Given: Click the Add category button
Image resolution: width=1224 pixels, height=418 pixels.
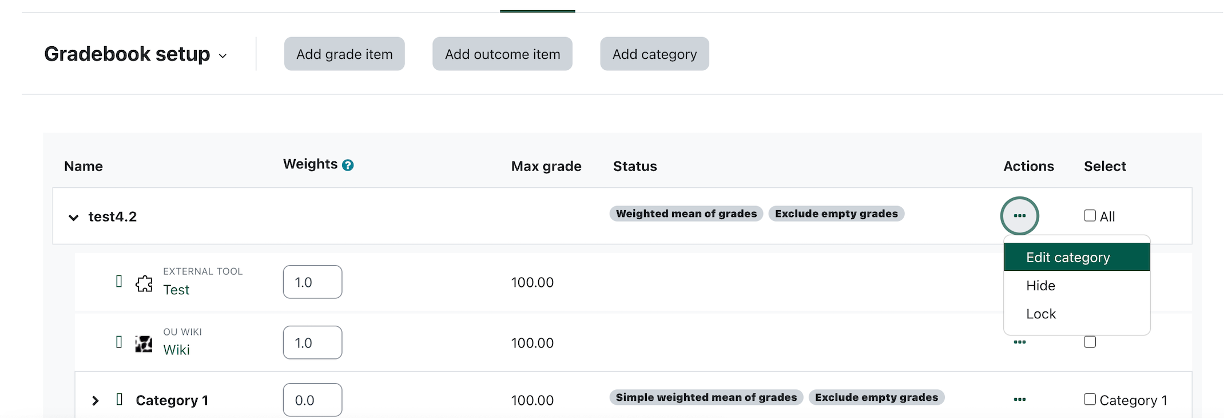Looking at the screenshot, I should [x=654, y=54].
